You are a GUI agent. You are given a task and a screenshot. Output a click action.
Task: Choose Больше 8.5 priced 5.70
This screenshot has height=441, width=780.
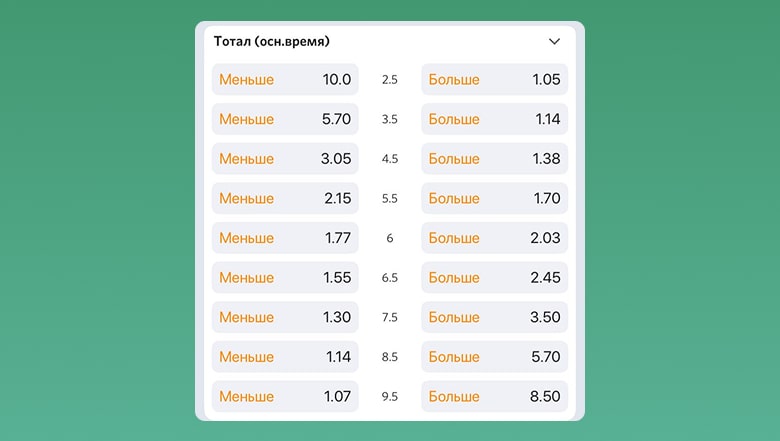(x=494, y=357)
